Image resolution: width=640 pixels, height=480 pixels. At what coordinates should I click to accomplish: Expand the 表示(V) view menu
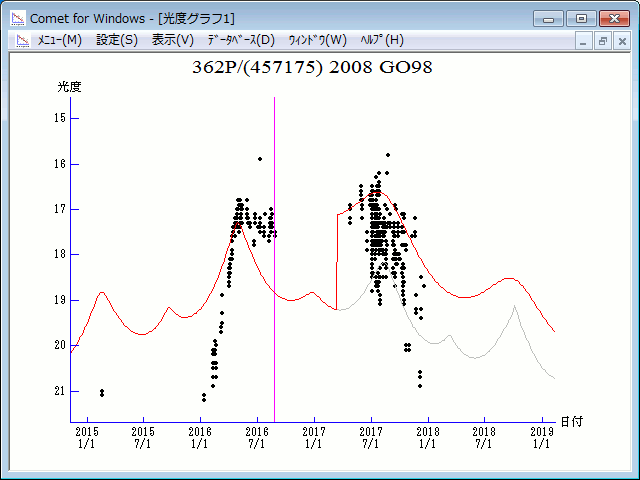pos(172,40)
